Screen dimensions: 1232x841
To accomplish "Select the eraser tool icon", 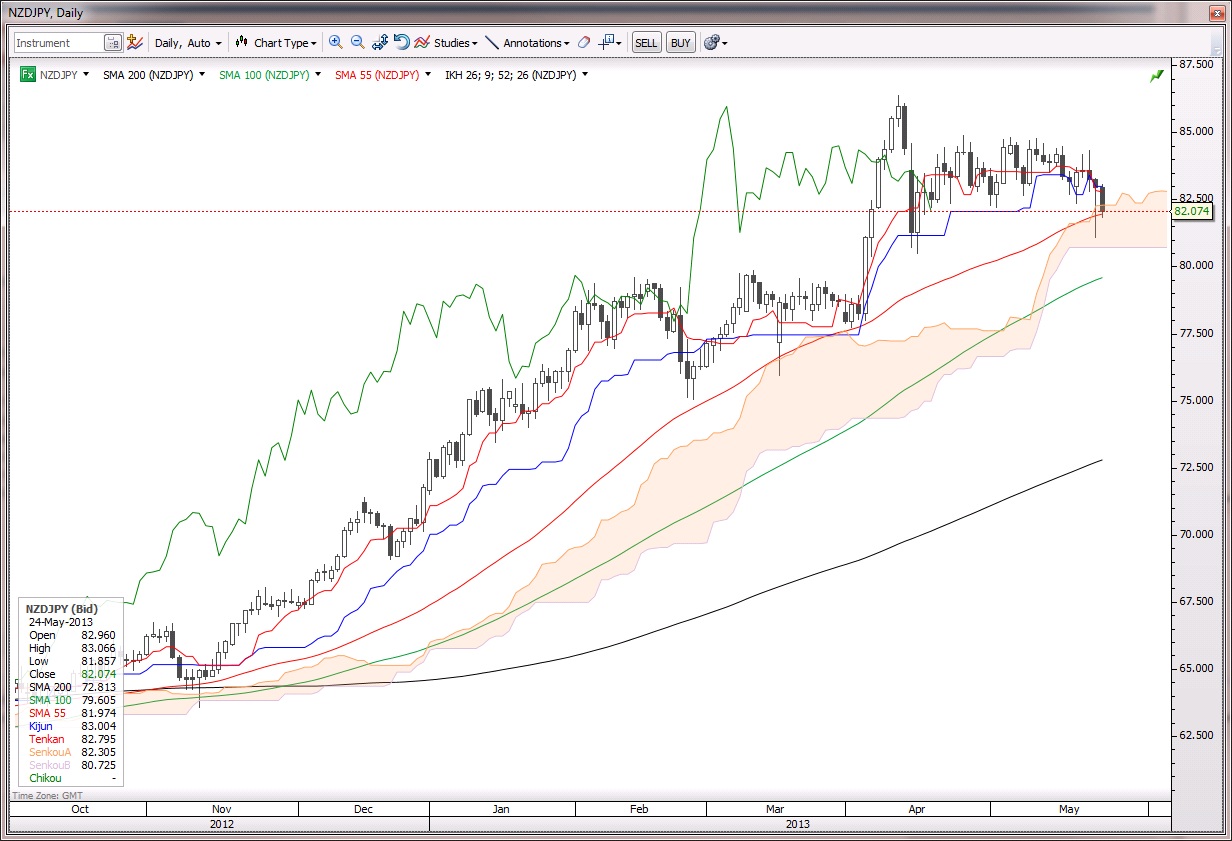I will point(584,43).
